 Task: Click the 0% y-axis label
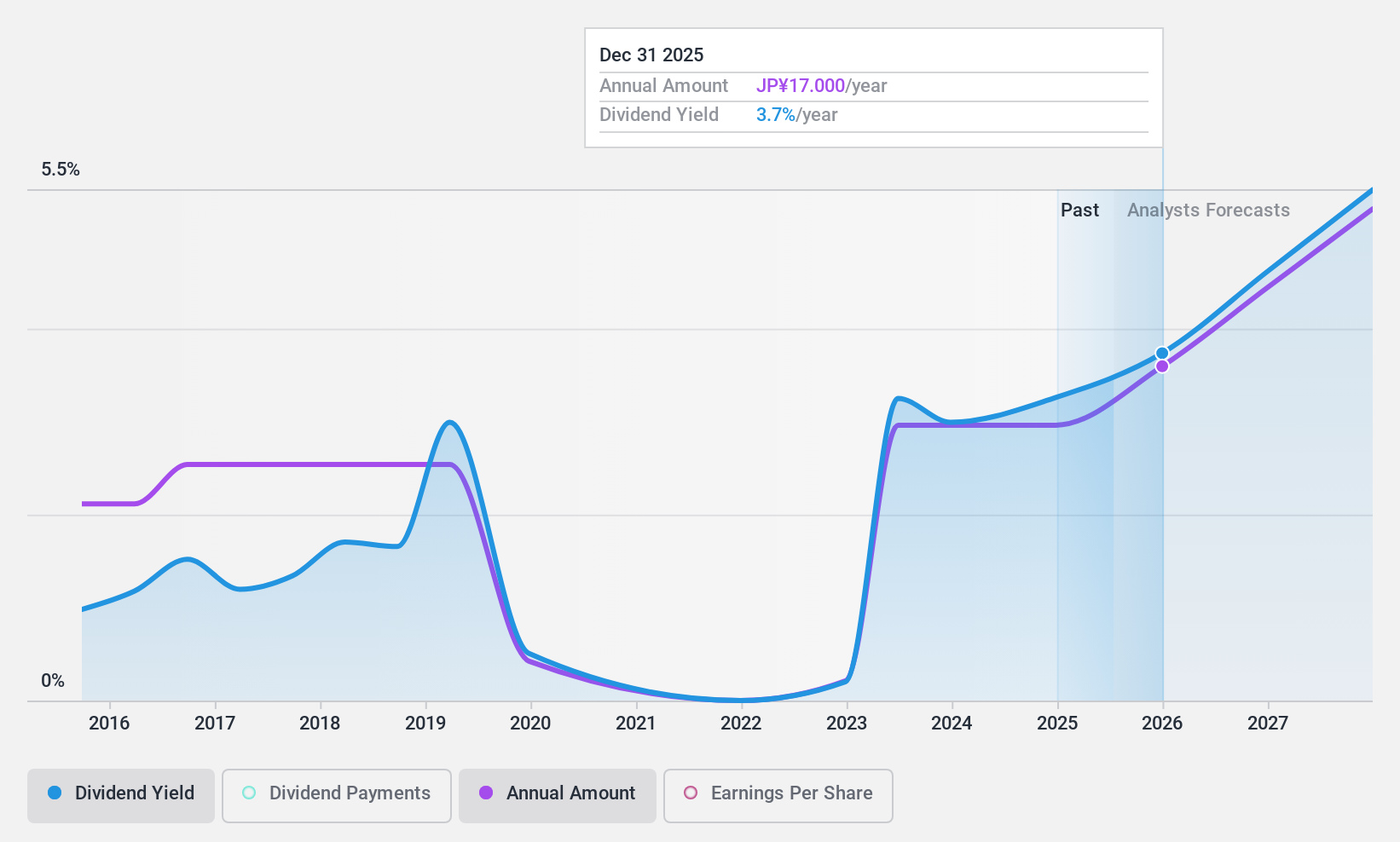(x=53, y=681)
